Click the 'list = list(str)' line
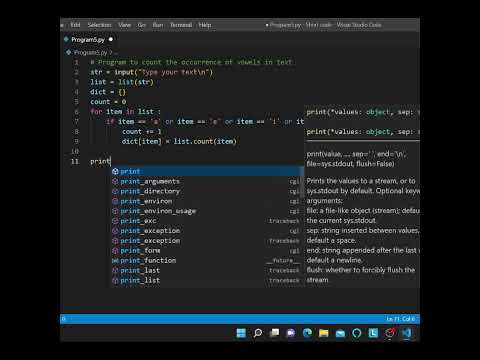 pyautogui.click(x=122, y=82)
